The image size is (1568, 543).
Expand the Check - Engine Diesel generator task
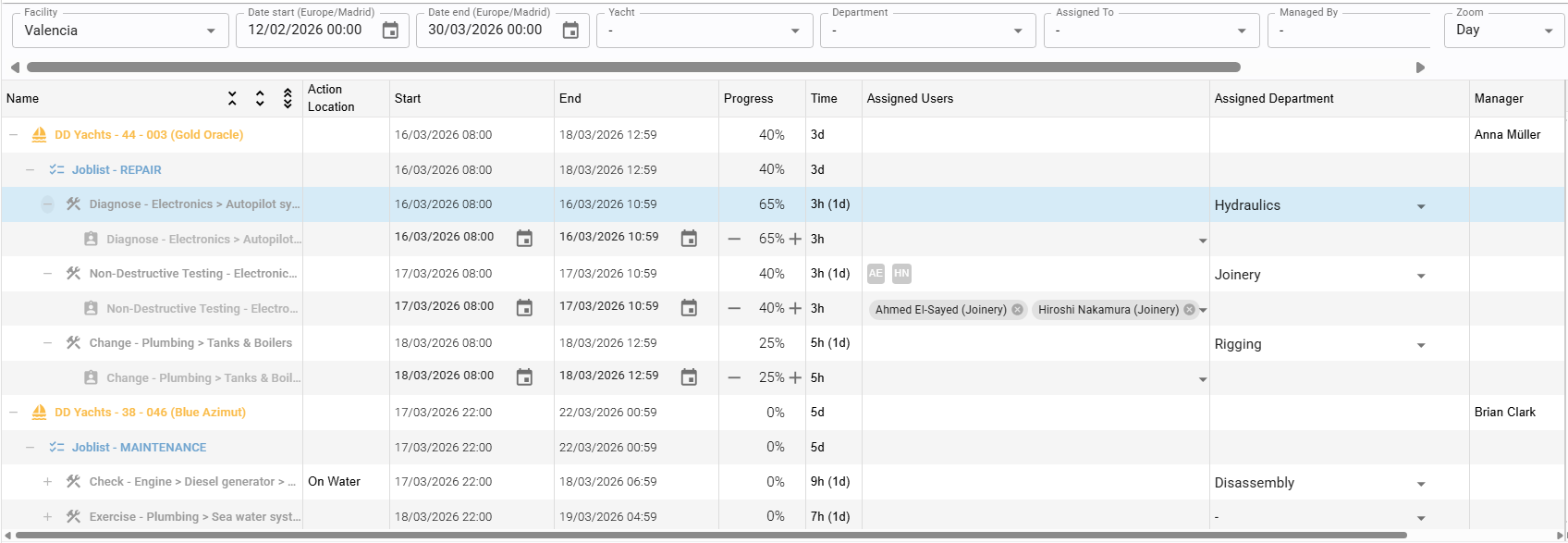(48, 482)
